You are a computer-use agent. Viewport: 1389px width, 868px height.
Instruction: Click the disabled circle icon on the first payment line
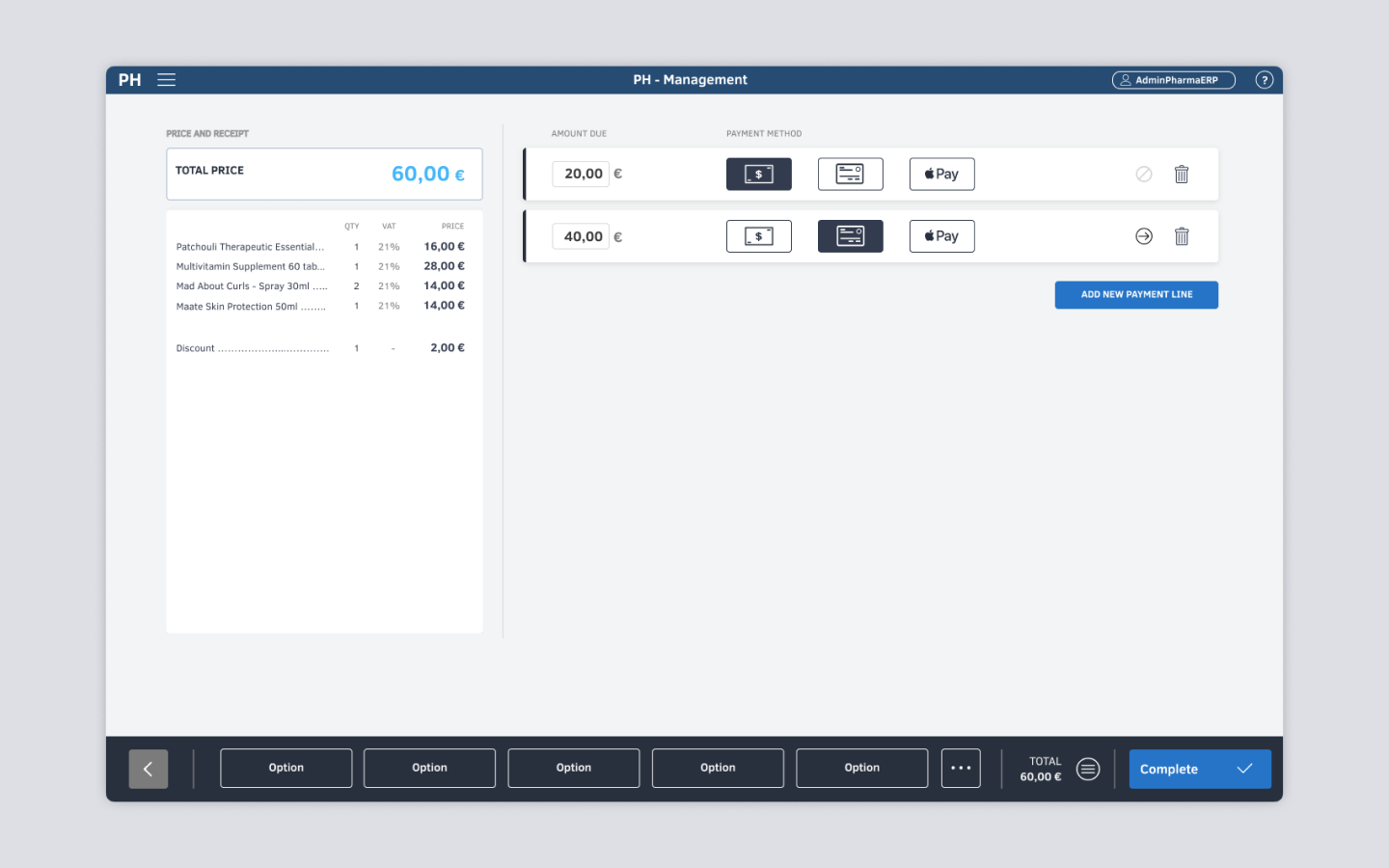[x=1143, y=175]
